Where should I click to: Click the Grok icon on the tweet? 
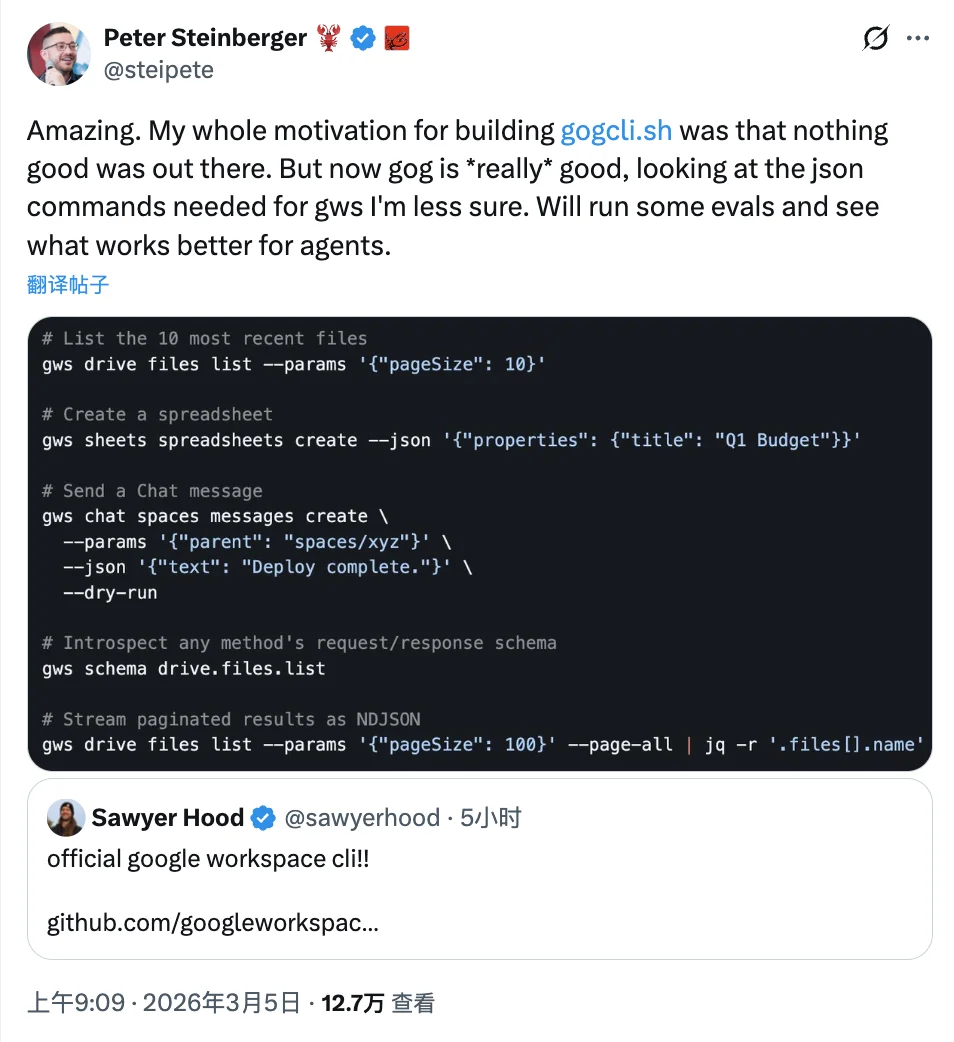pos(875,37)
